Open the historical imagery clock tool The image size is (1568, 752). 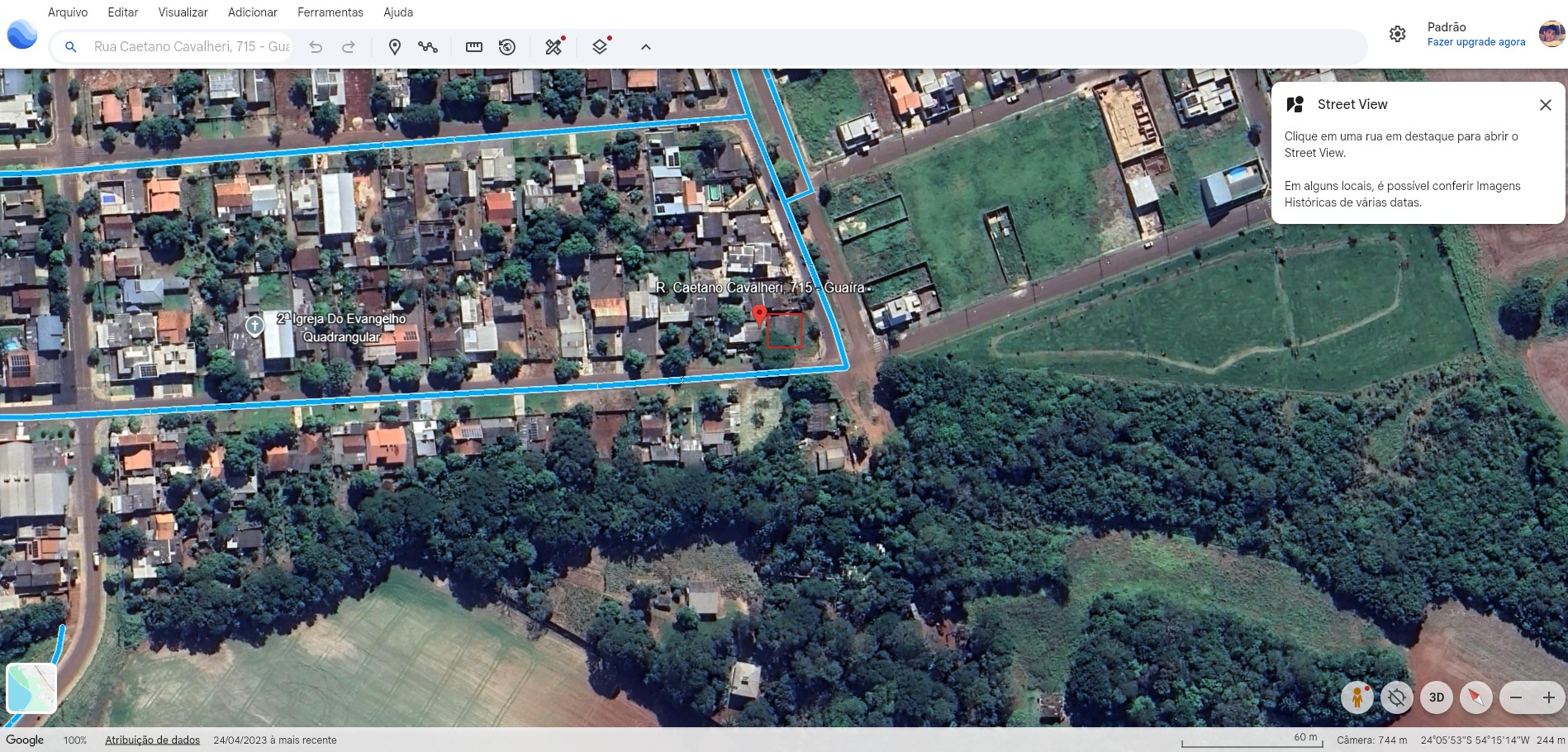click(x=507, y=47)
